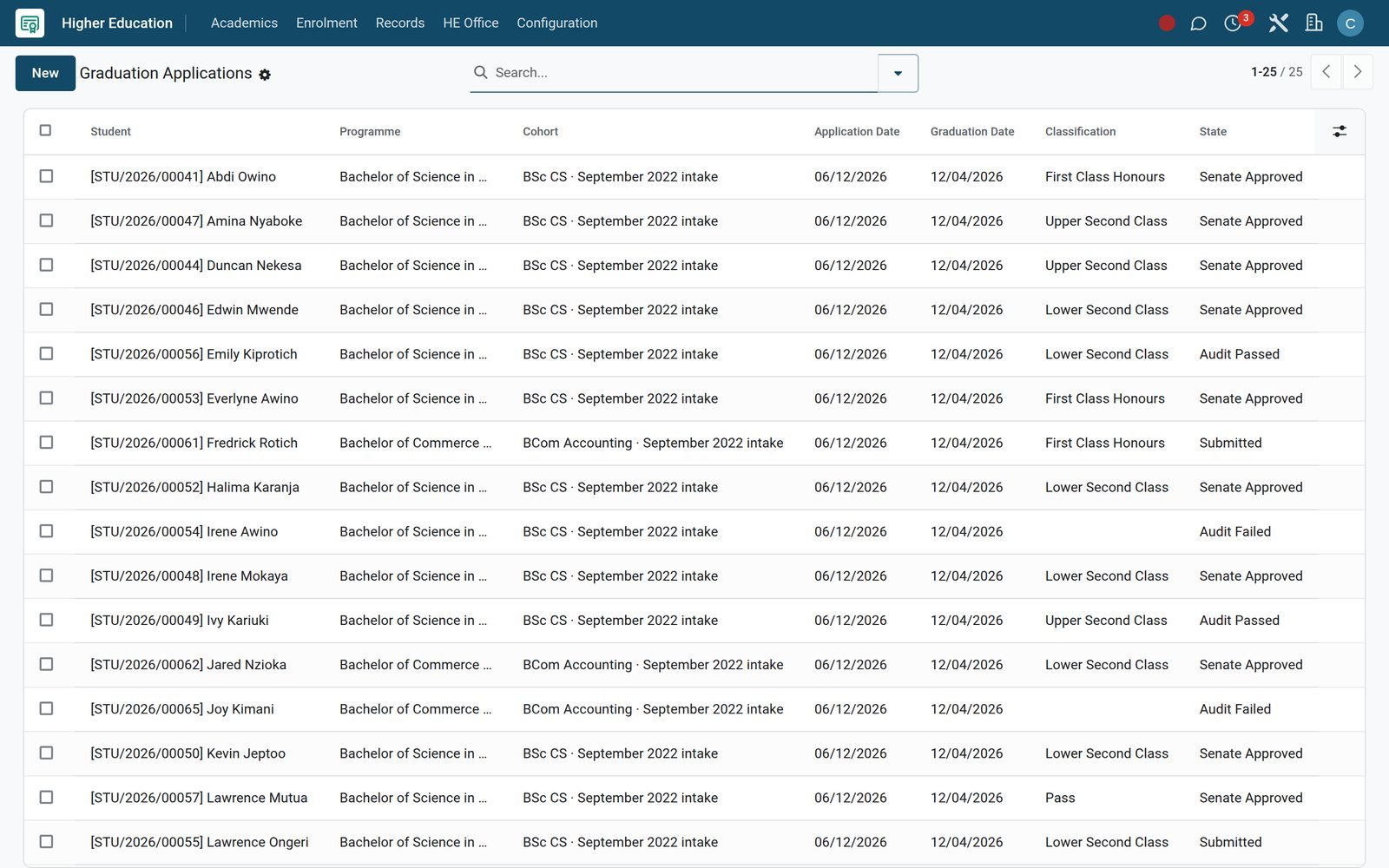Open the HE Office menu

(471, 23)
